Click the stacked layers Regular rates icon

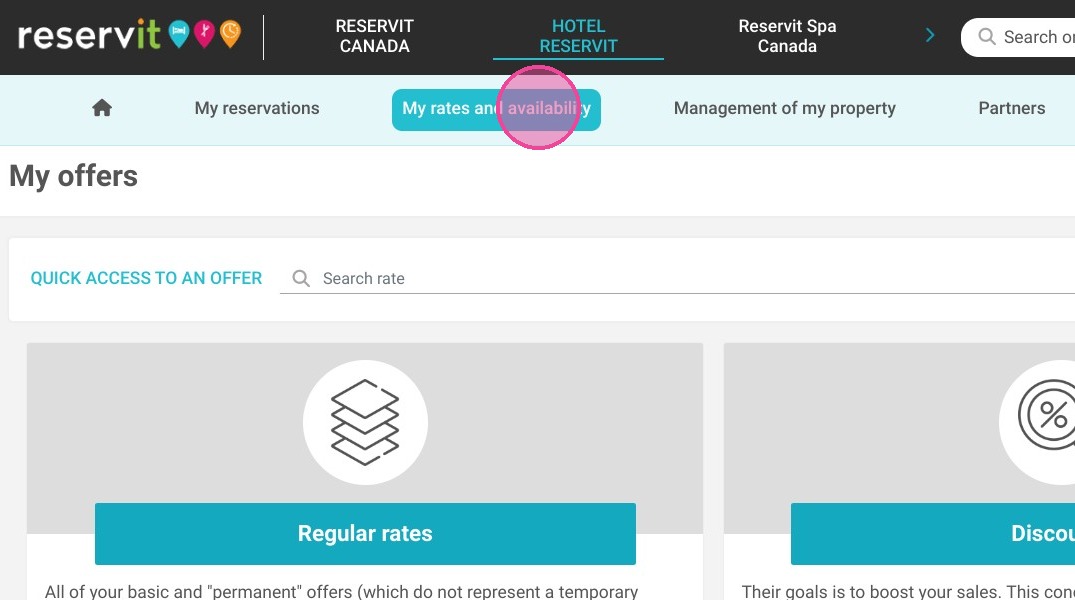coord(365,422)
